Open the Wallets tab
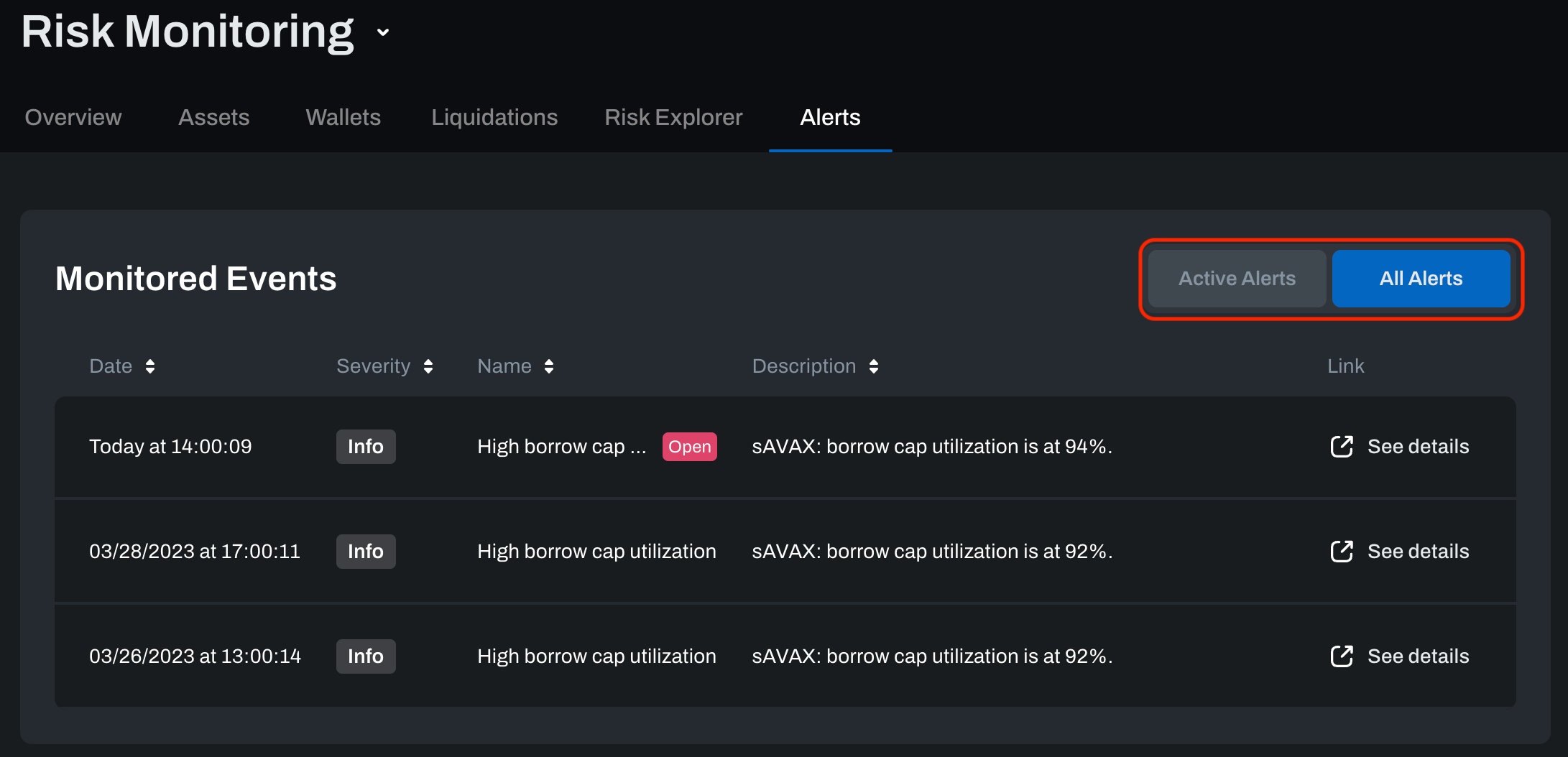 coord(343,117)
